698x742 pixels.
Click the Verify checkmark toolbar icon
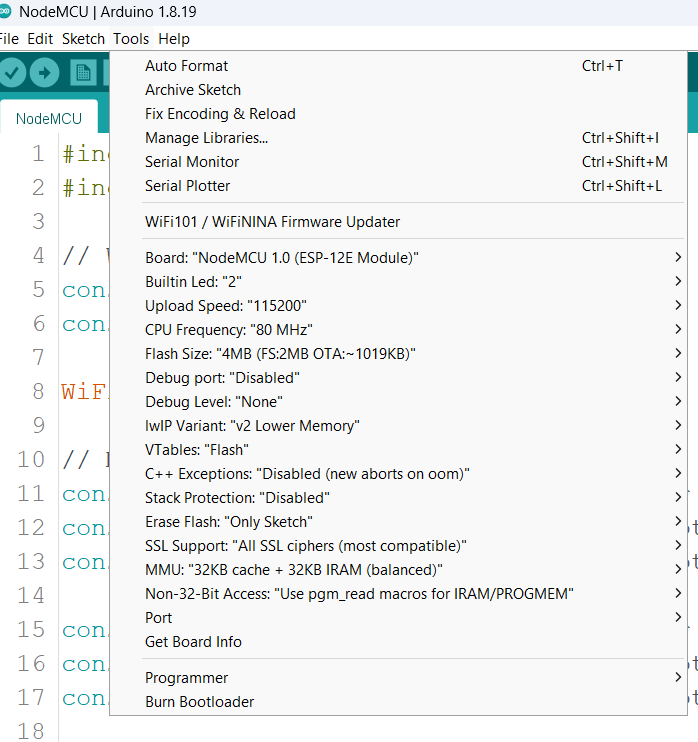pyautogui.click(x=12, y=72)
